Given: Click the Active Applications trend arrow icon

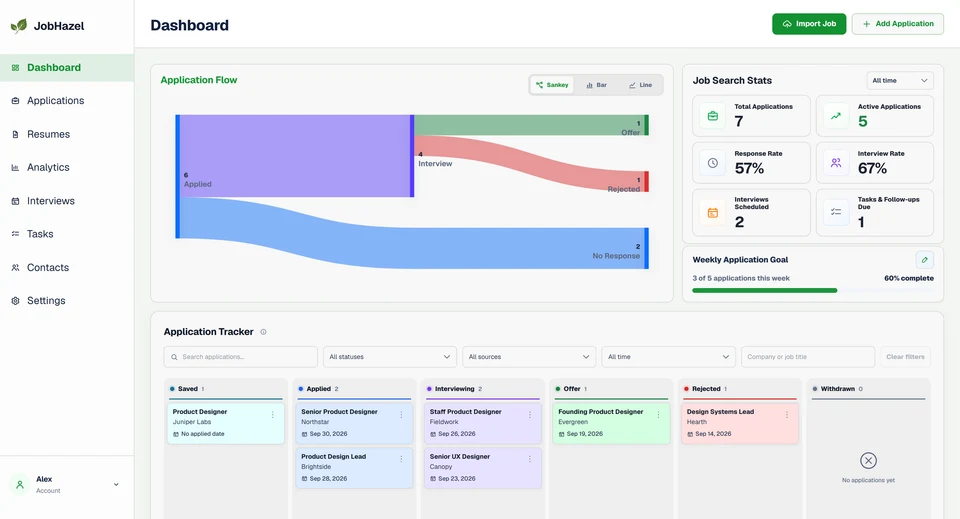Looking at the screenshot, I should [836, 116].
